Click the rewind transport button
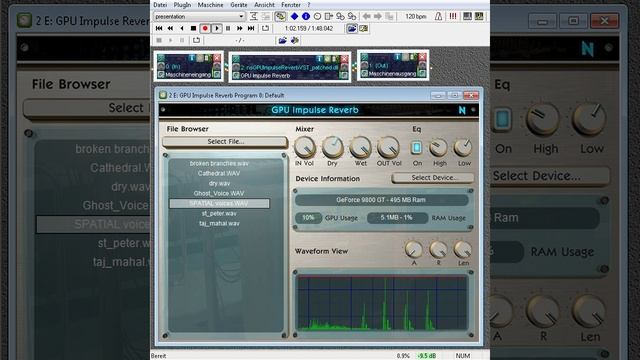 coord(170,28)
